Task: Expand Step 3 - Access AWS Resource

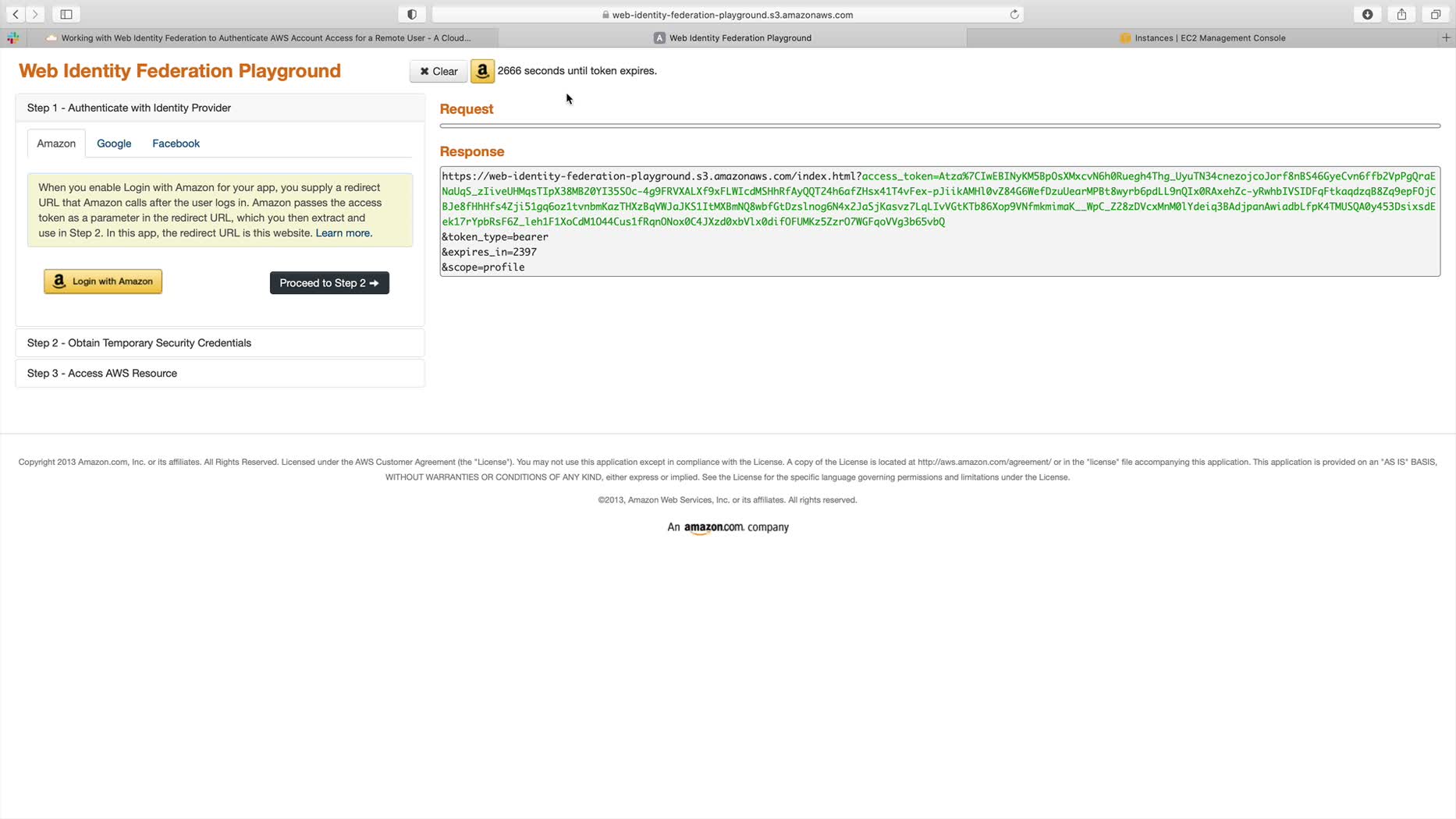Action: click(220, 374)
